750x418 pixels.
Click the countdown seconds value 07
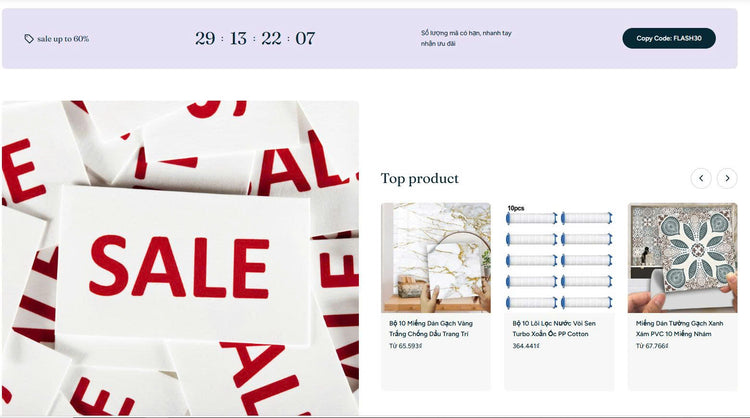point(305,38)
